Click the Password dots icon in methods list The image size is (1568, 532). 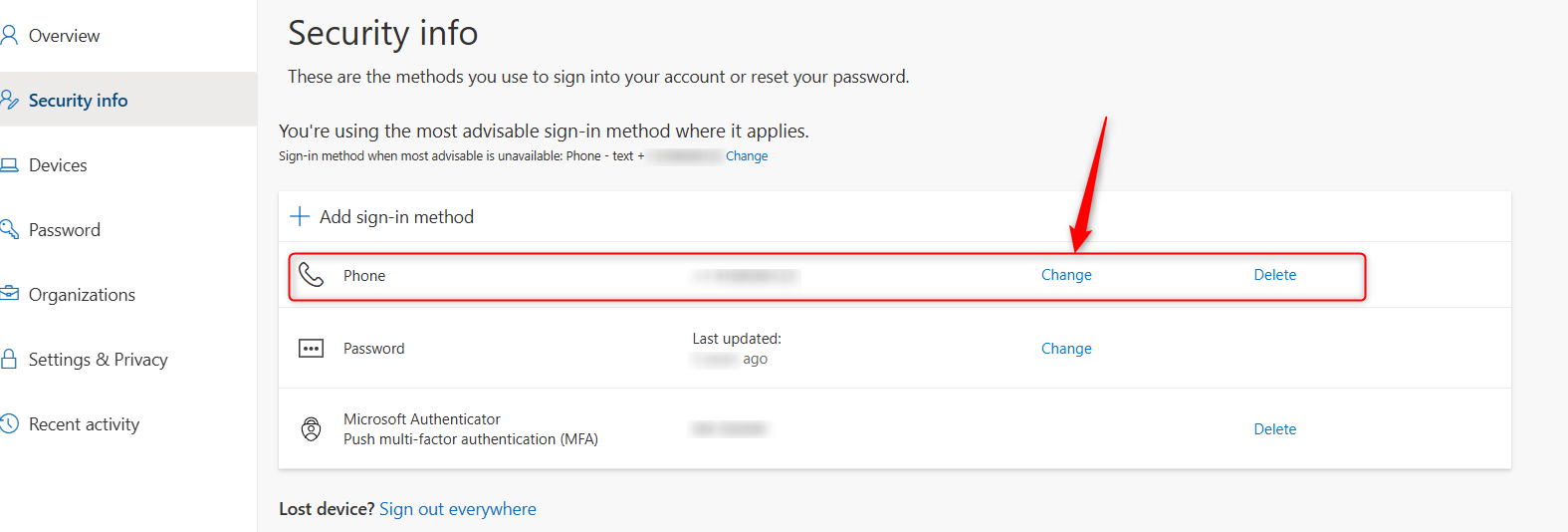tap(312, 349)
